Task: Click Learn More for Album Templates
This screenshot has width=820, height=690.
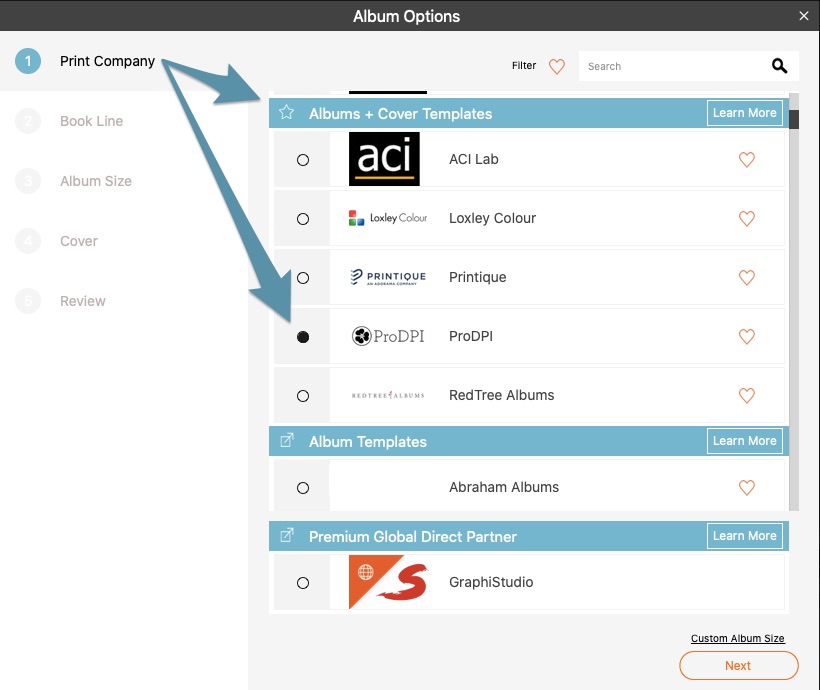Action: pyautogui.click(x=744, y=441)
